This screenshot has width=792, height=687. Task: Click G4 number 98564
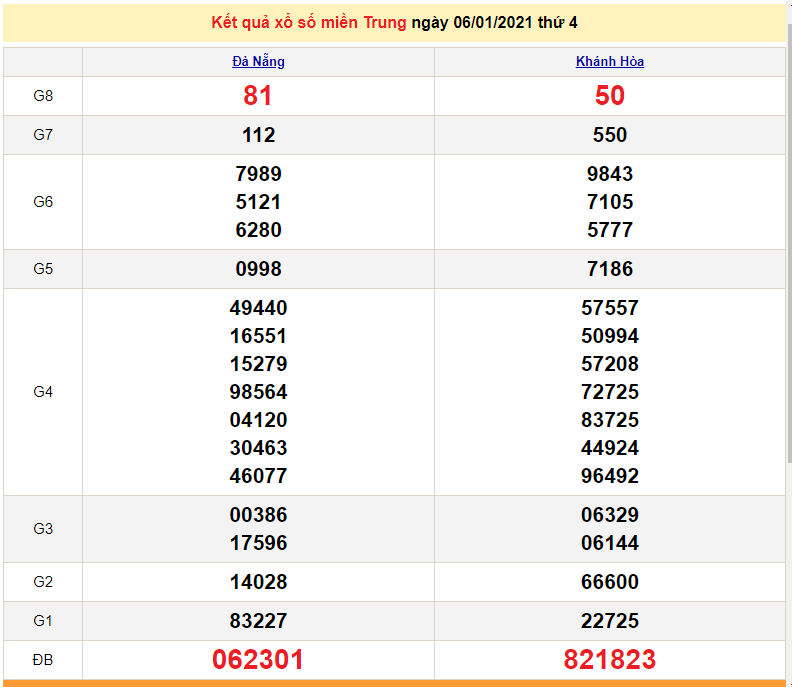point(258,392)
